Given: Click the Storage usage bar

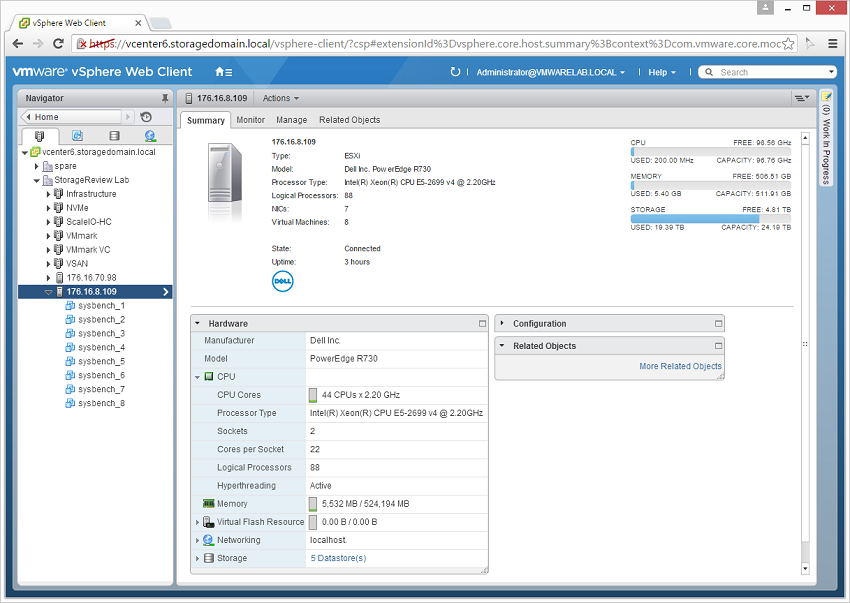Looking at the screenshot, I should tap(710, 219).
